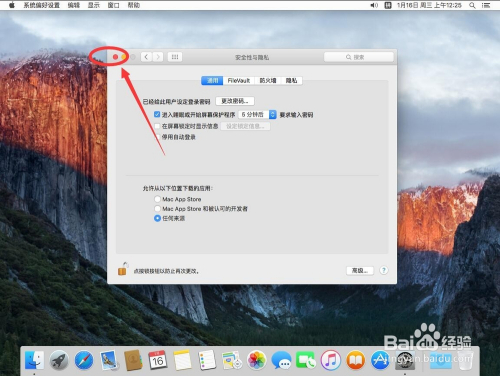Viewport: 500px width, 376px height.
Task: Toggle 停用自动登录 option
Action: (157, 137)
